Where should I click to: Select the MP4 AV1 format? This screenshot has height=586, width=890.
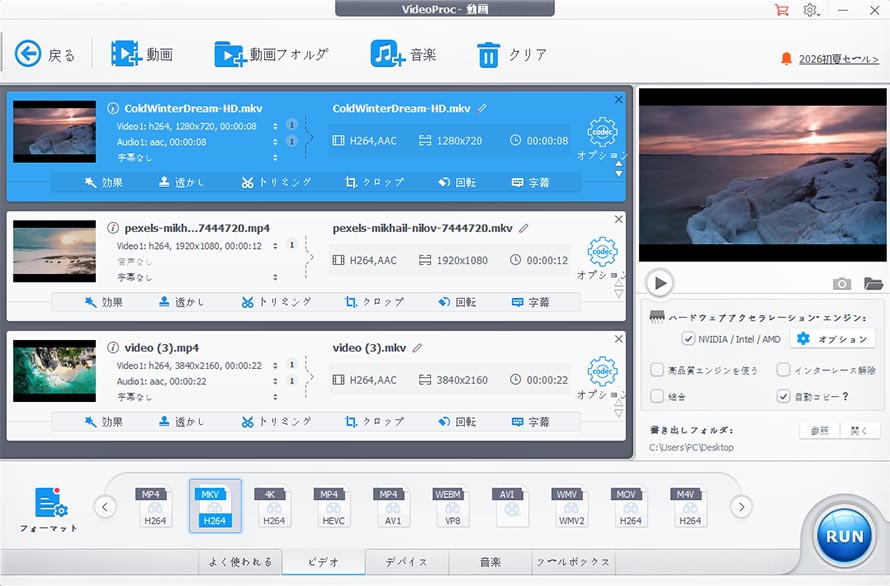tap(393, 507)
